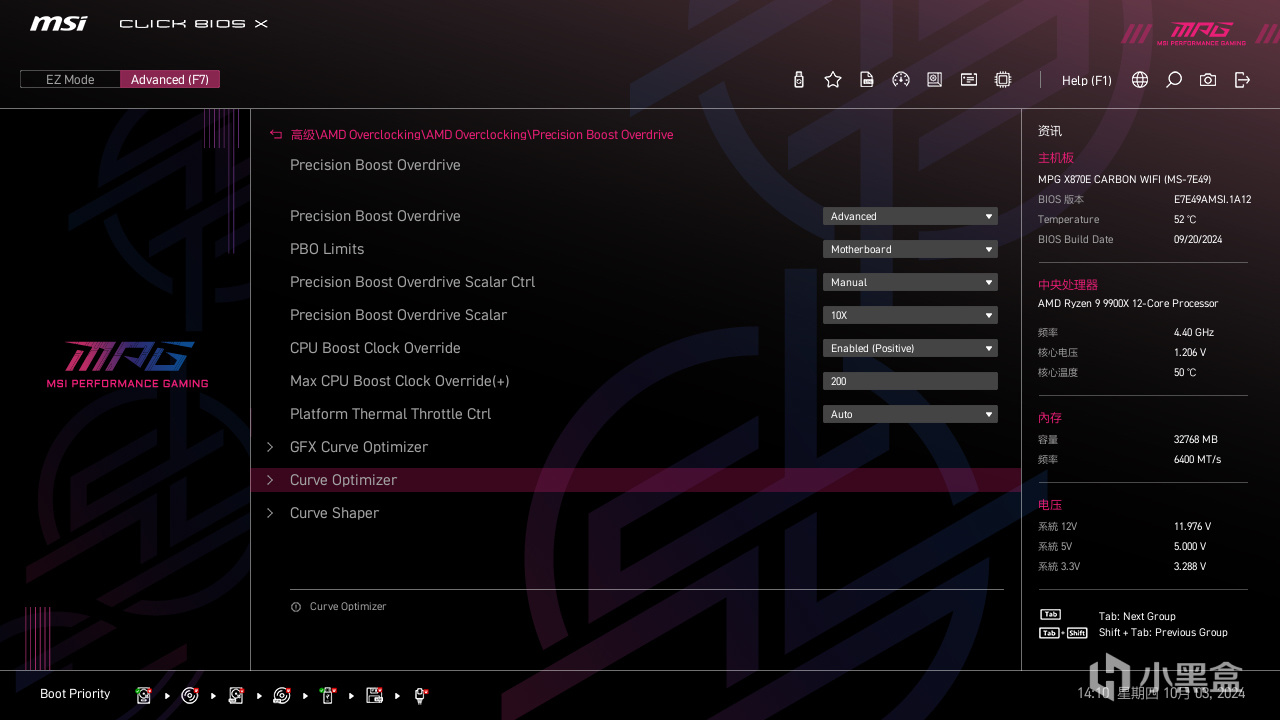This screenshot has height=720, width=1280.
Task: Click the 'Platform Thermal Throttle Ctrl' label
Action: click(x=390, y=414)
